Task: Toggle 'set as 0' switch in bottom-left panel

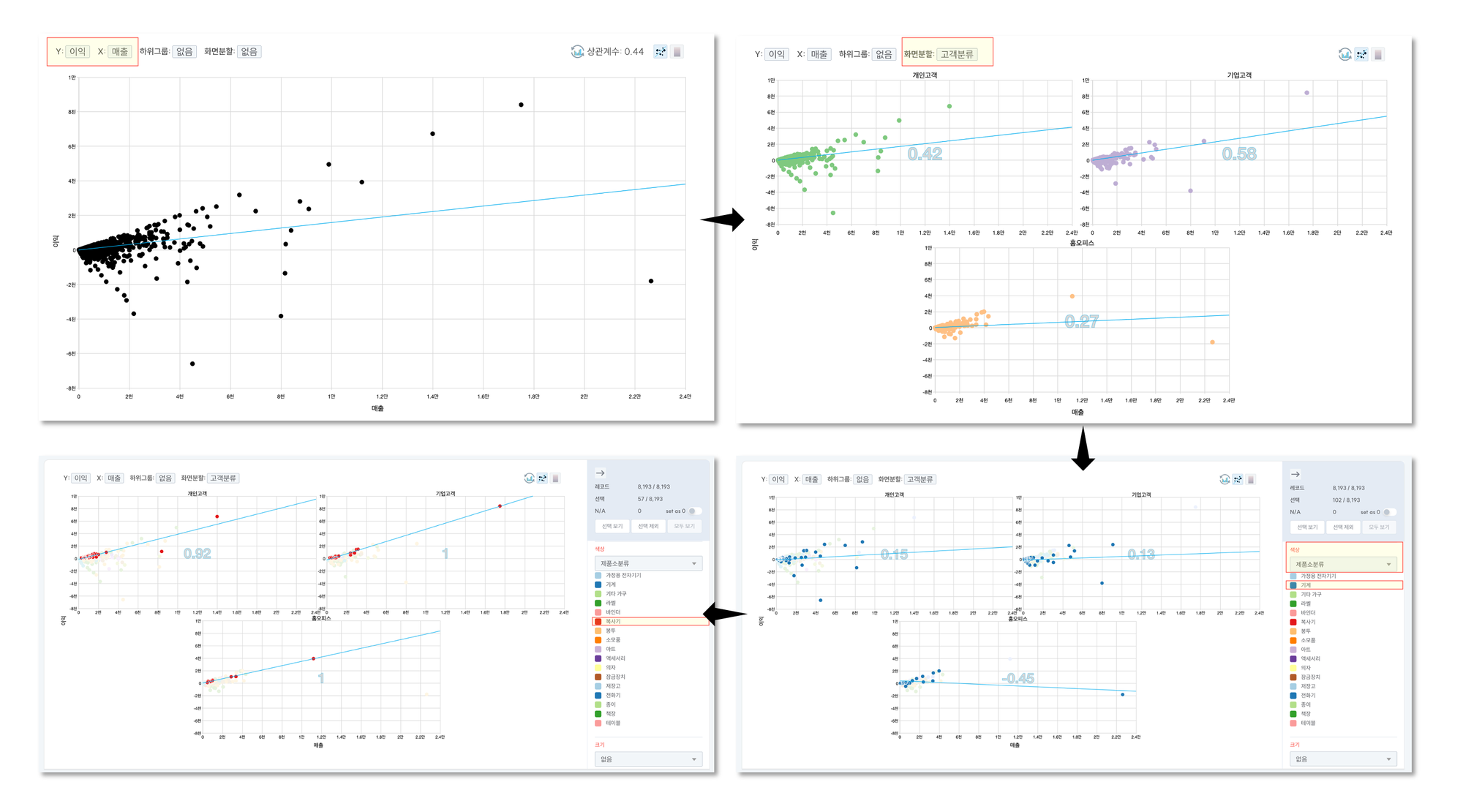Action: [694, 511]
